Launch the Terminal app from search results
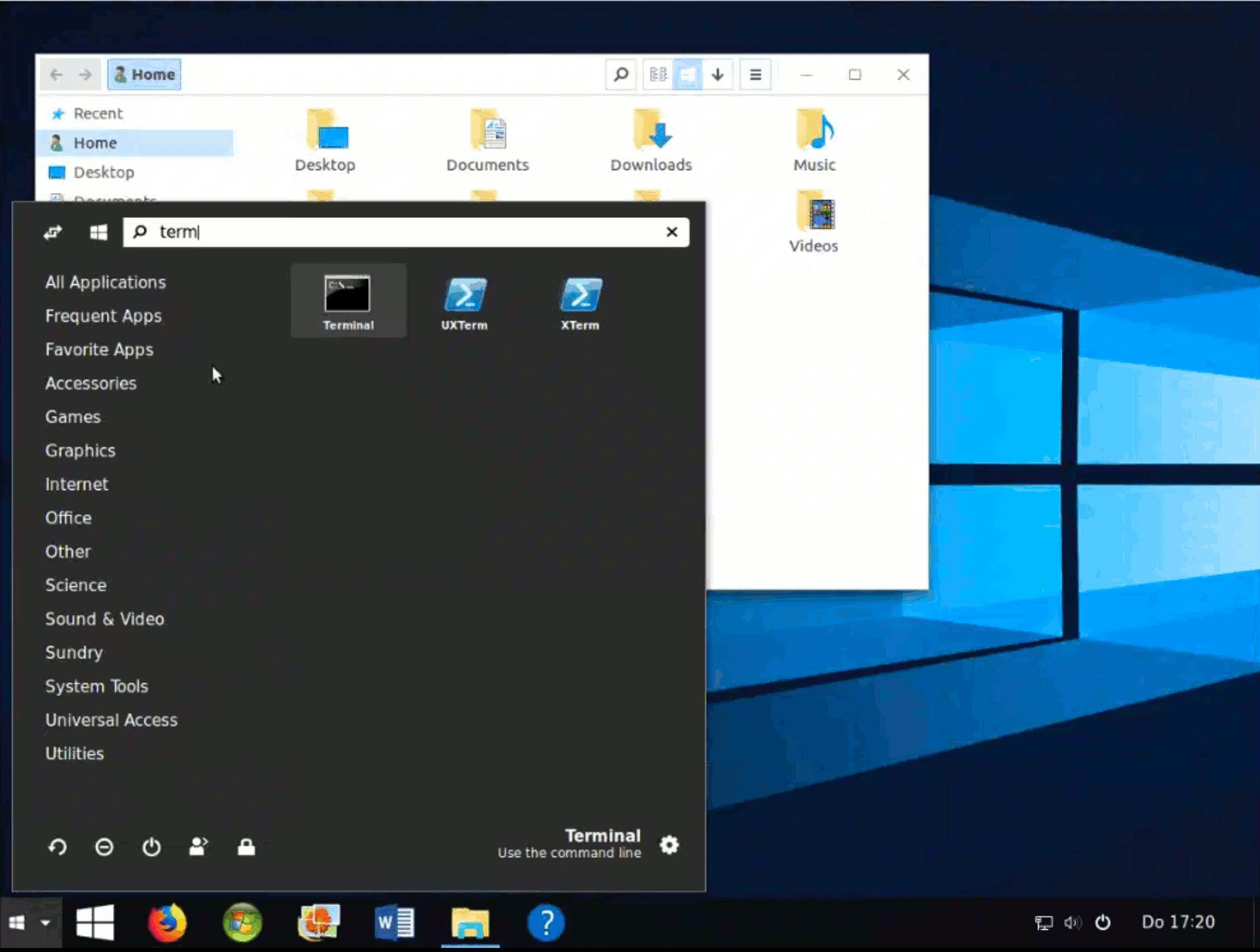The width and height of the screenshot is (1260, 952). click(348, 301)
